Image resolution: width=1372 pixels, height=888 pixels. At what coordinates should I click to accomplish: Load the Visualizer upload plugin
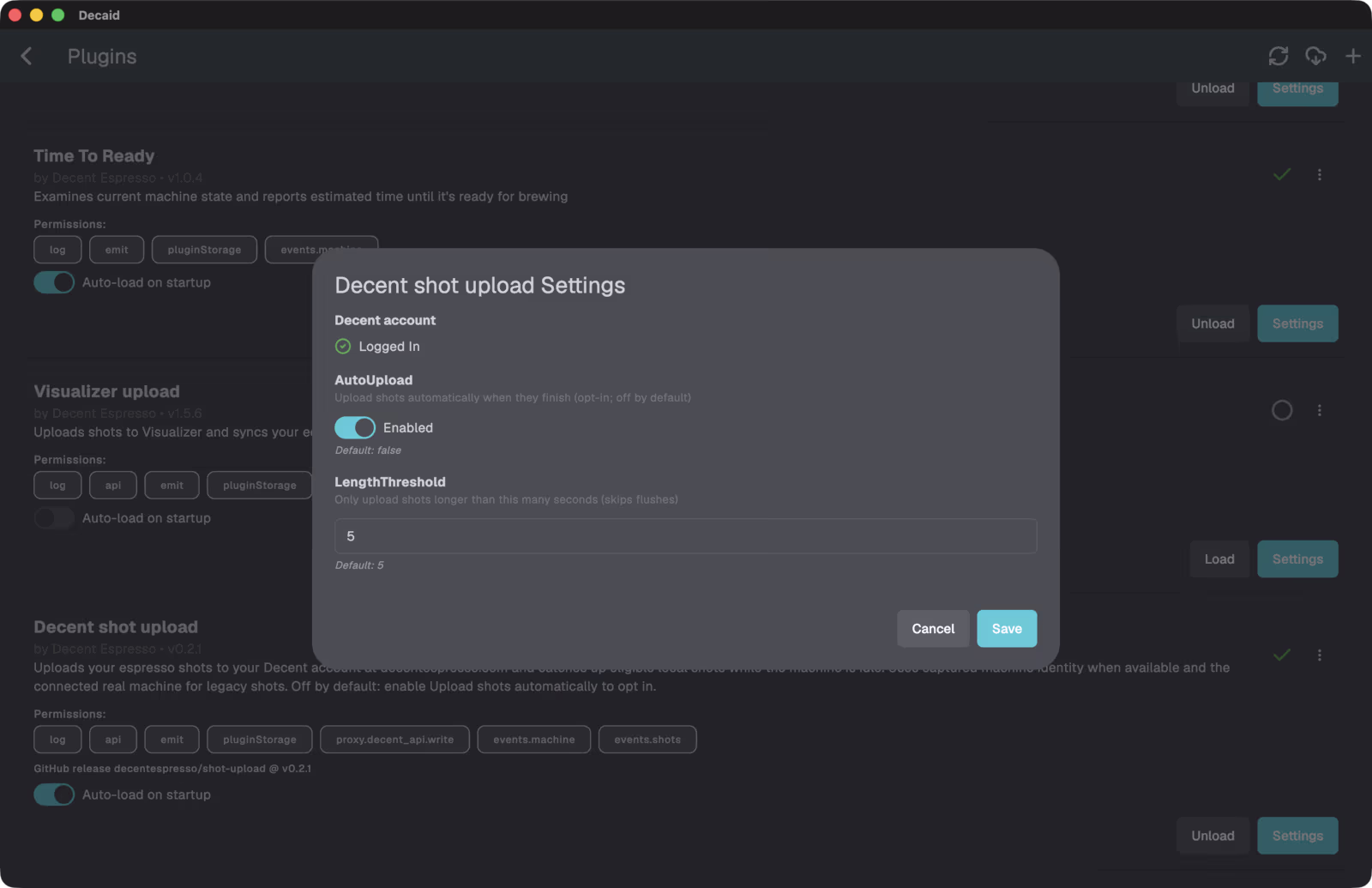[1219, 559]
